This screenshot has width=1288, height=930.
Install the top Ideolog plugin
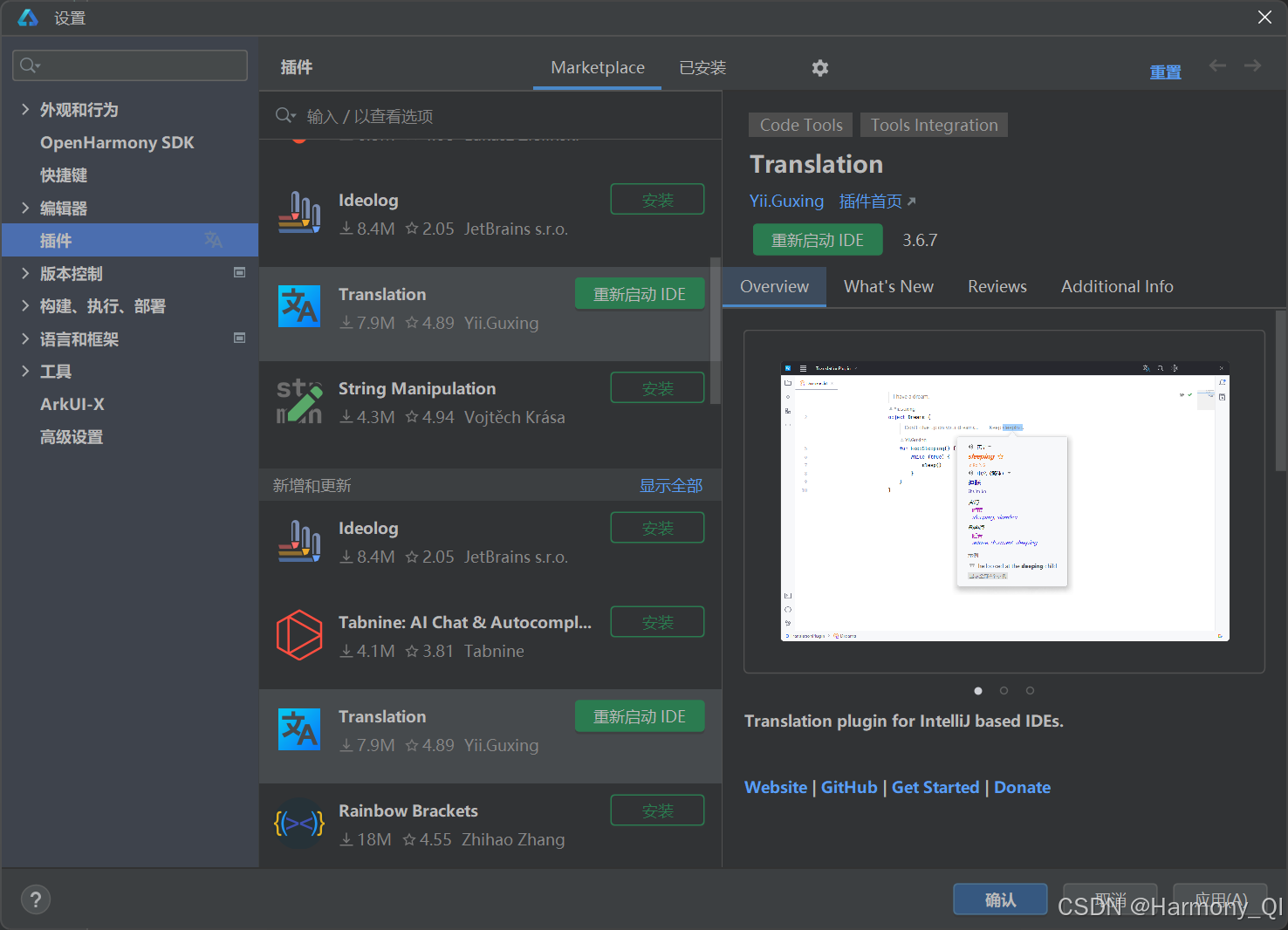coord(657,200)
